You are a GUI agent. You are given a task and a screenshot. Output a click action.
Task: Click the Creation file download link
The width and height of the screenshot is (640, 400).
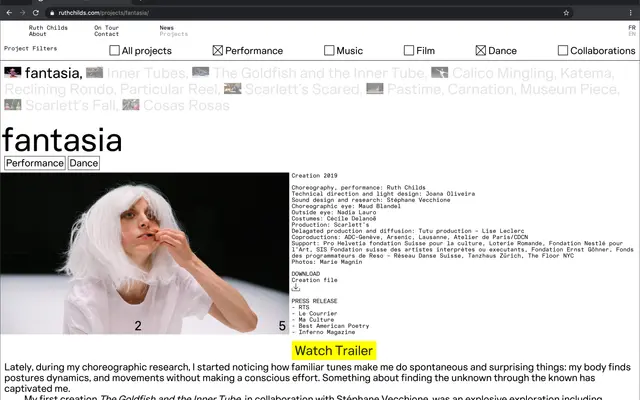(314, 280)
